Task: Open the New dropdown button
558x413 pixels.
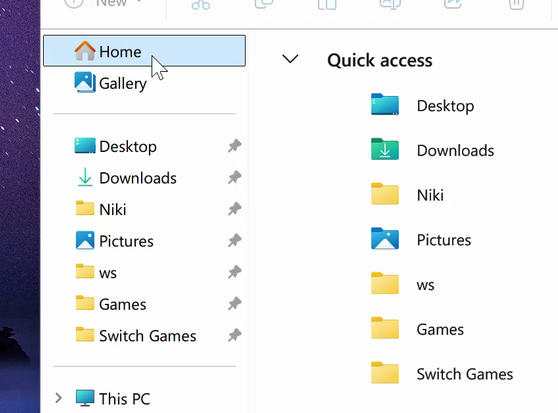Action: (x=103, y=4)
